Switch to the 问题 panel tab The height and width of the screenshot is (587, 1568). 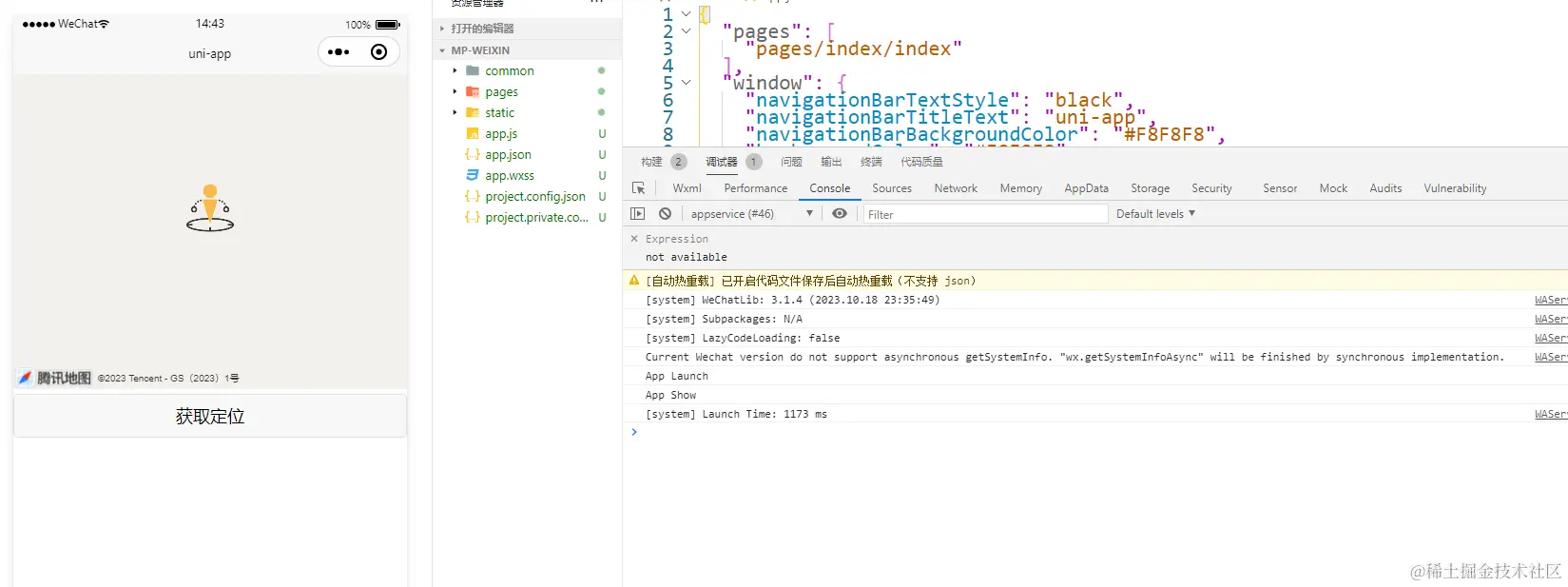791,162
